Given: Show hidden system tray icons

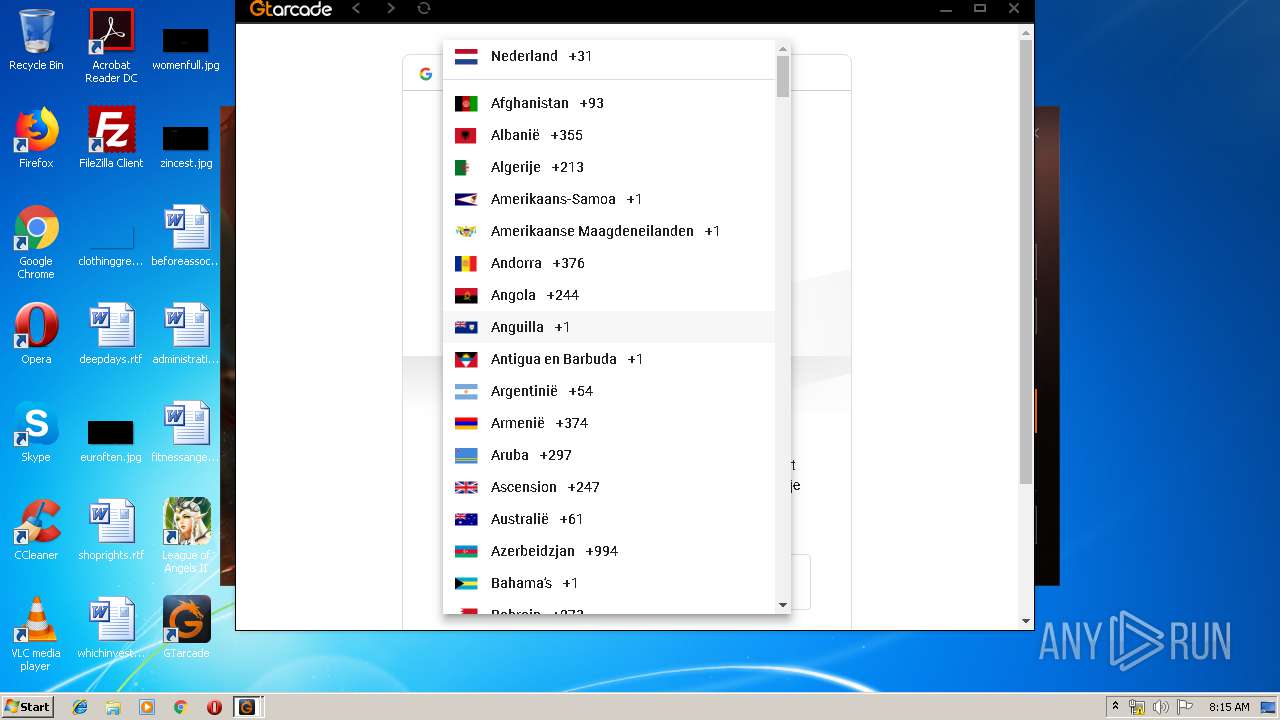Looking at the screenshot, I should click(x=1115, y=707).
